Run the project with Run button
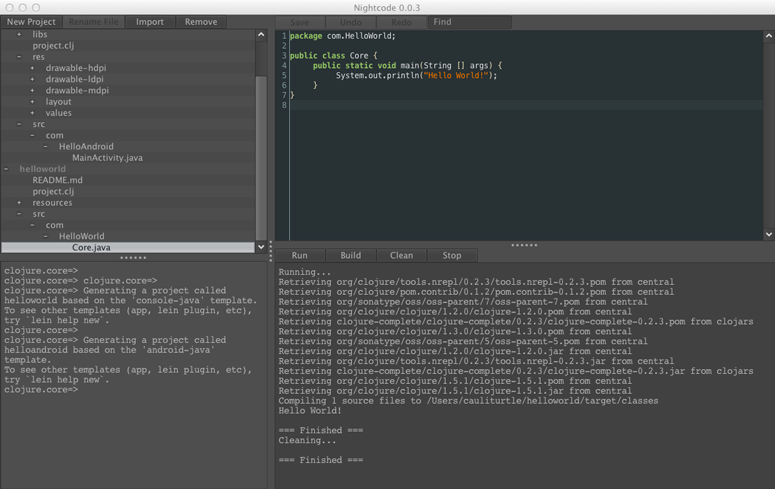The image size is (775, 489). point(299,255)
